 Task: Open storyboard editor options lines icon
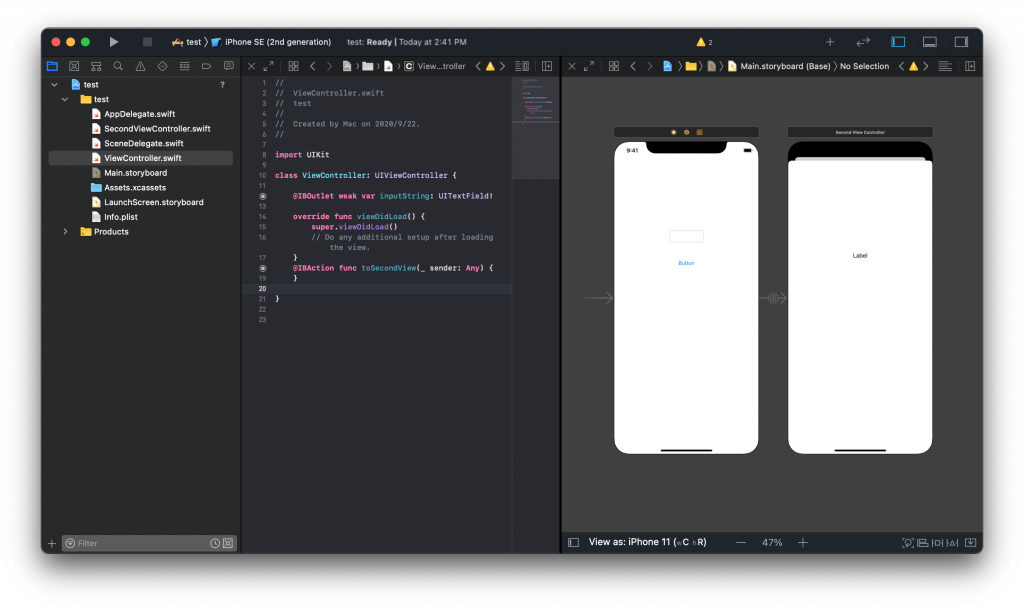[945, 66]
